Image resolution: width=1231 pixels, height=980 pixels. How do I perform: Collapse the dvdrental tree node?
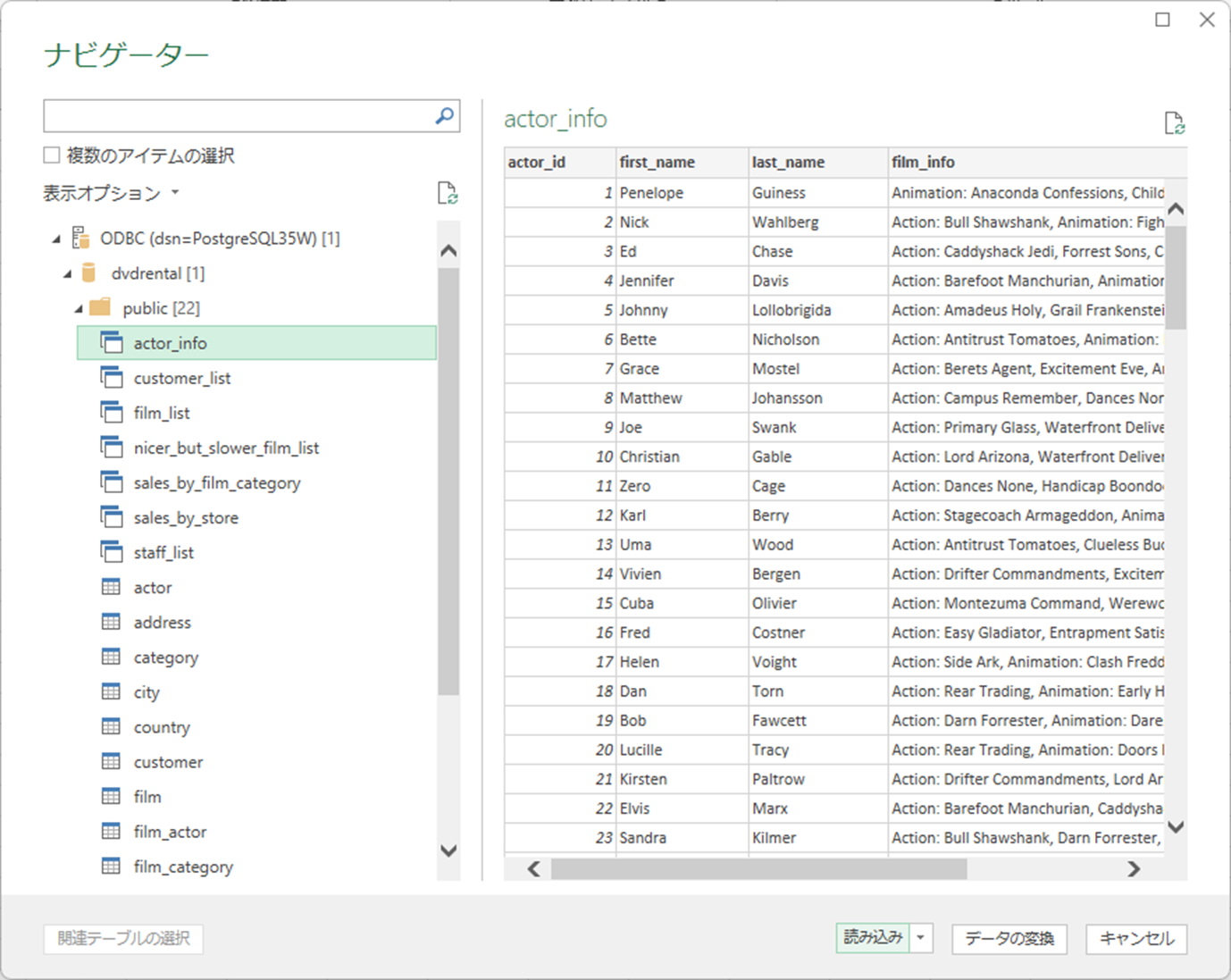pos(67,274)
